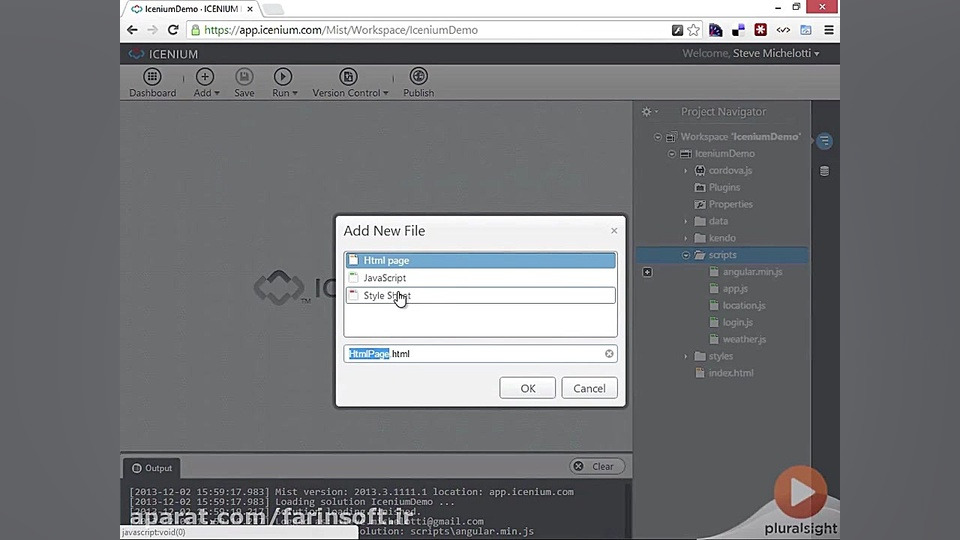Viewport: 960px width, 540px height.
Task: Click the green padlock security icon
Action: tap(195, 30)
